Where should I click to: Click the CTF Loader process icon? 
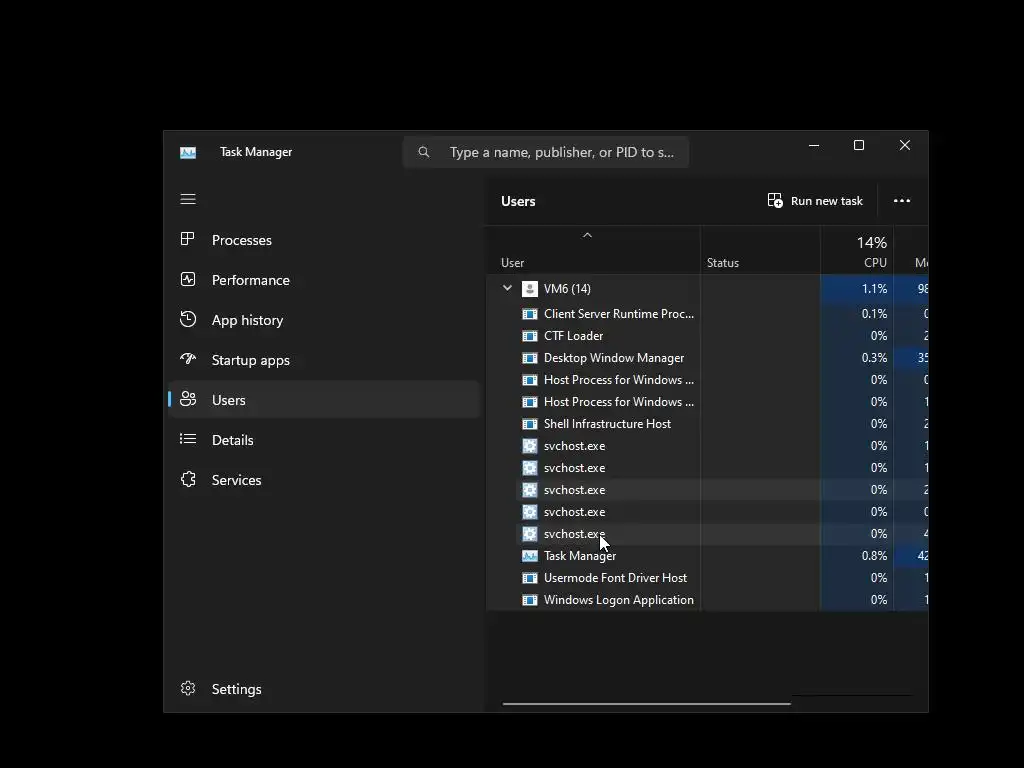coord(530,336)
